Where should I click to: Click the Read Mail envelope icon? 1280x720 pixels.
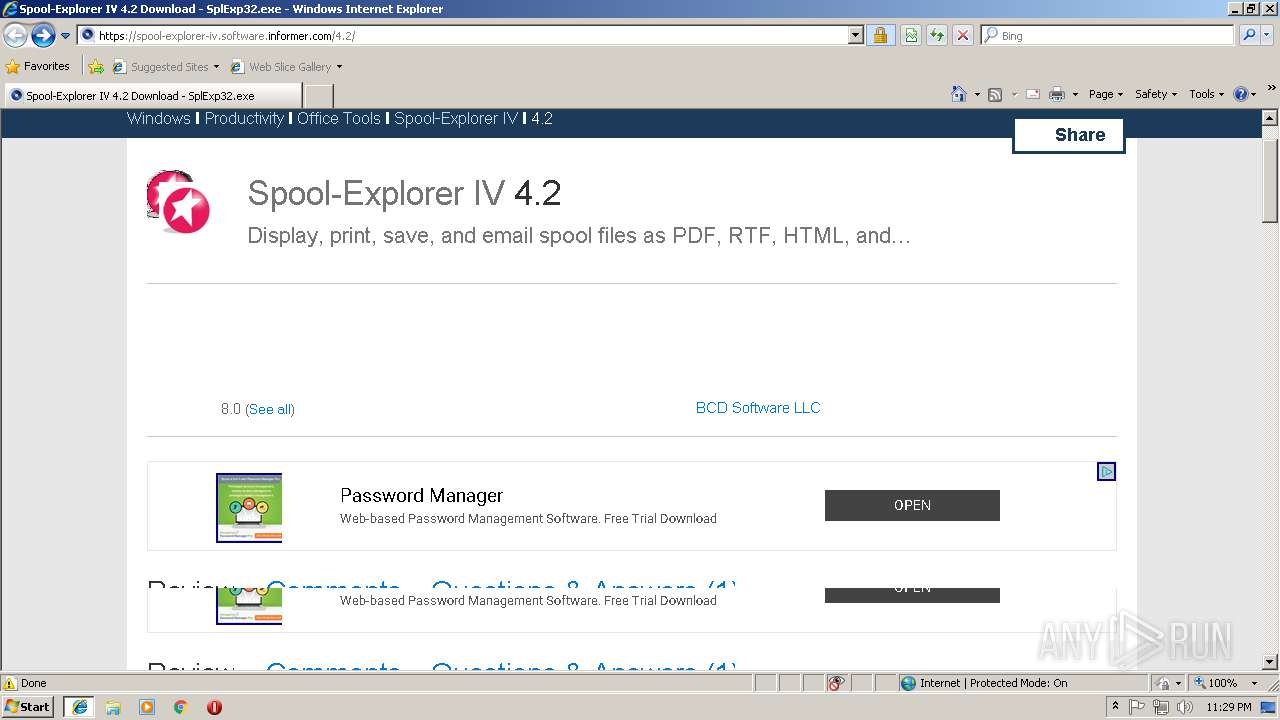coord(1033,94)
